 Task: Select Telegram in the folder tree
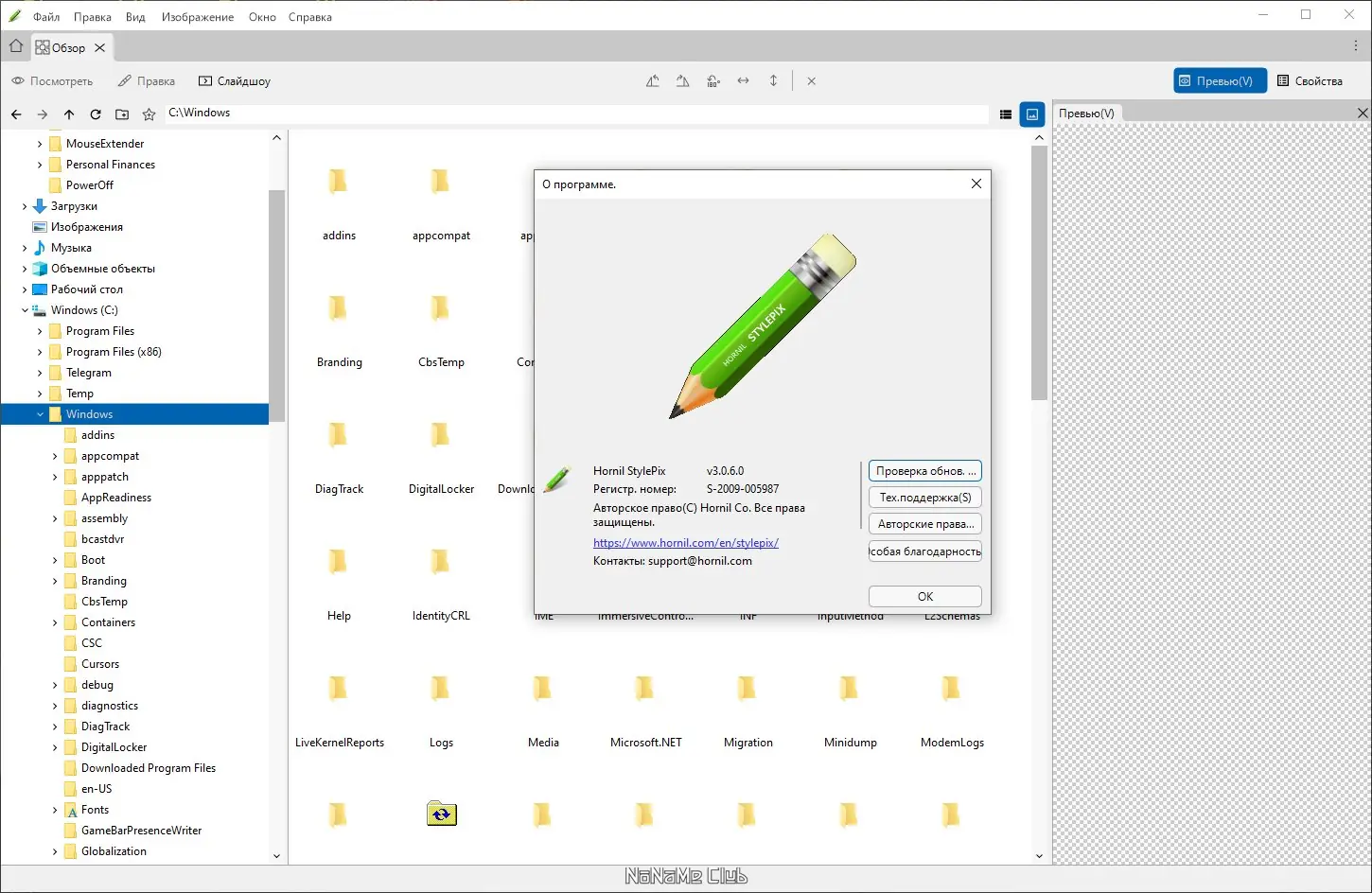pyautogui.click(x=89, y=373)
